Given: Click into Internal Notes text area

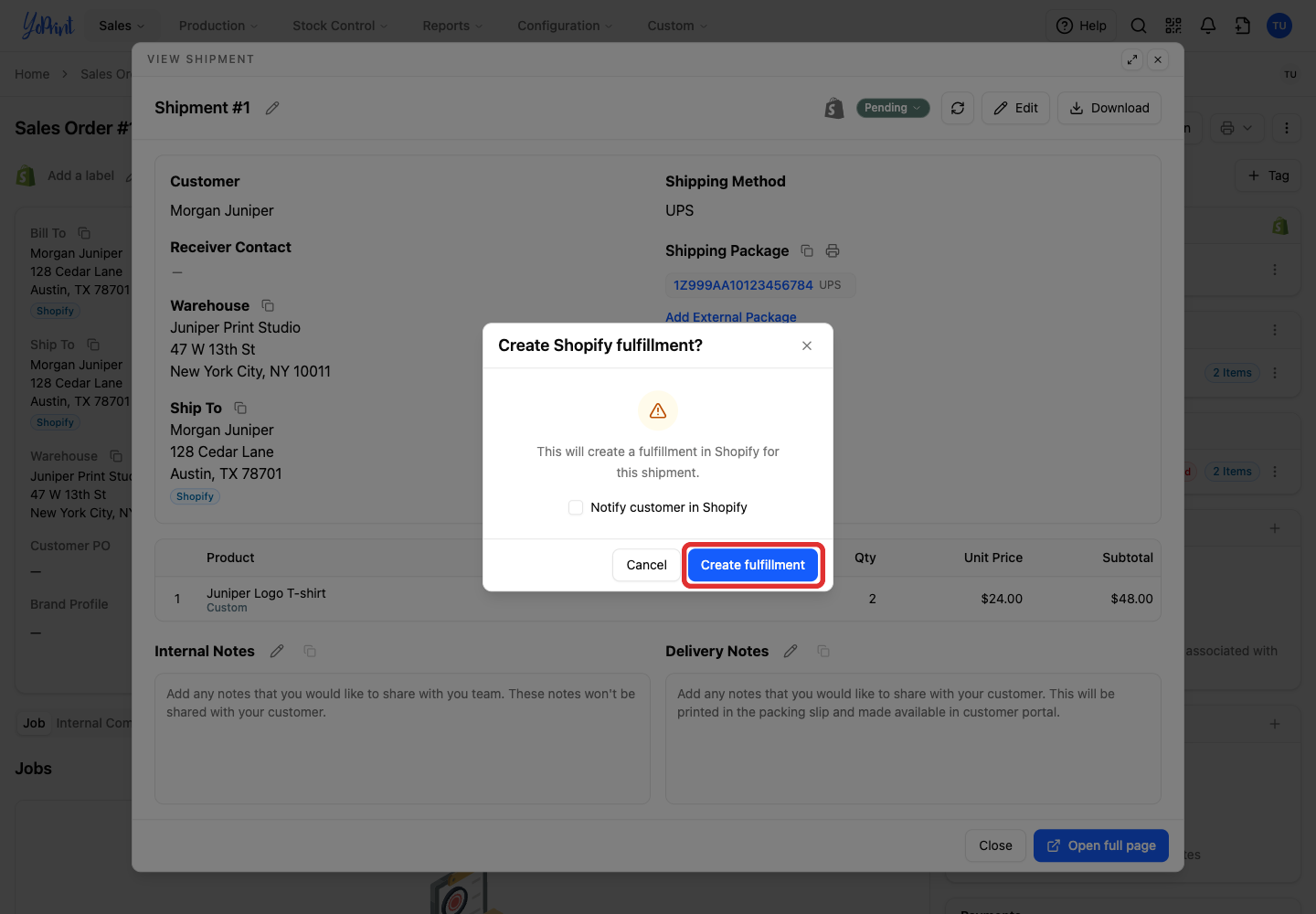Looking at the screenshot, I should pyautogui.click(x=402, y=739).
